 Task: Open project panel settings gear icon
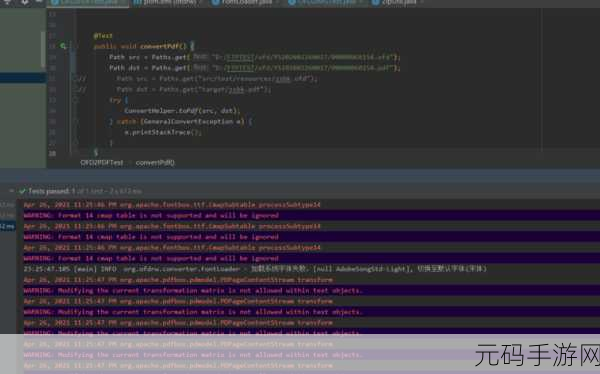[24, 2]
